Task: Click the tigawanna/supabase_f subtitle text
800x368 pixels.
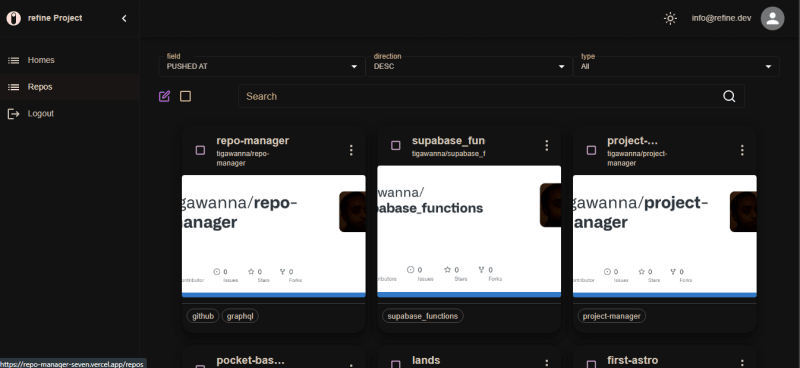Action: pos(448,154)
